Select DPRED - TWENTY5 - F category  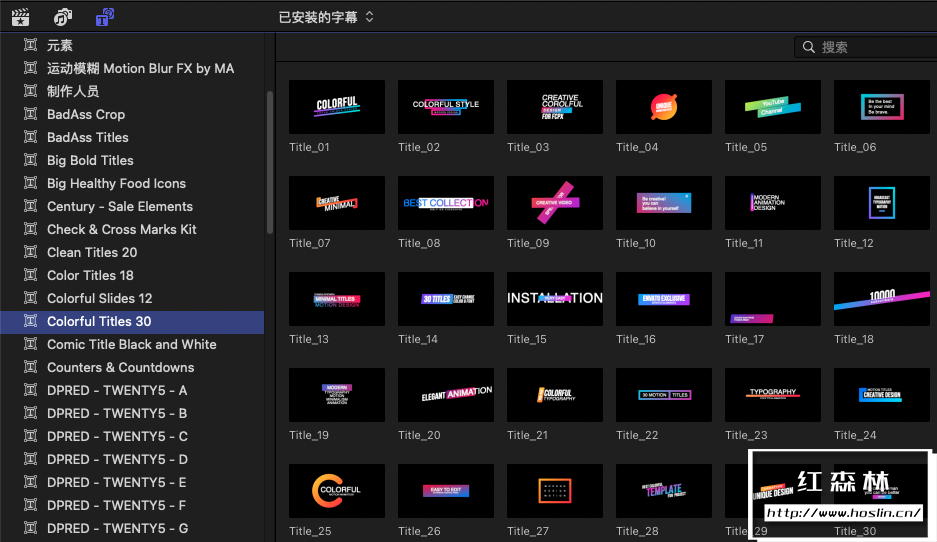(132, 506)
